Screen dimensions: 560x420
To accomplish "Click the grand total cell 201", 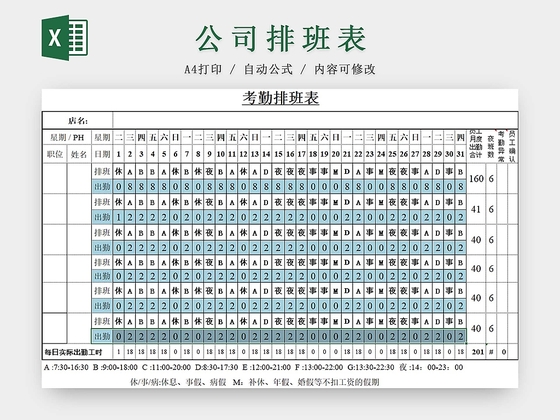I will (477, 352).
